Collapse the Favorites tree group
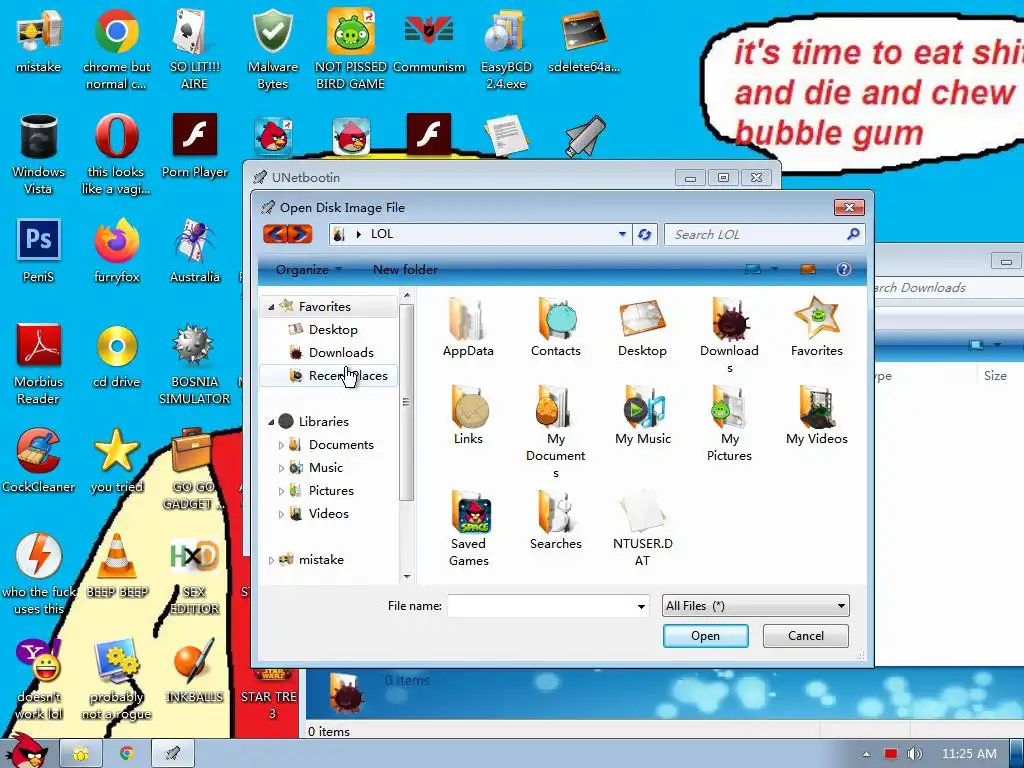This screenshot has height=768, width=1024. (271, 306)
